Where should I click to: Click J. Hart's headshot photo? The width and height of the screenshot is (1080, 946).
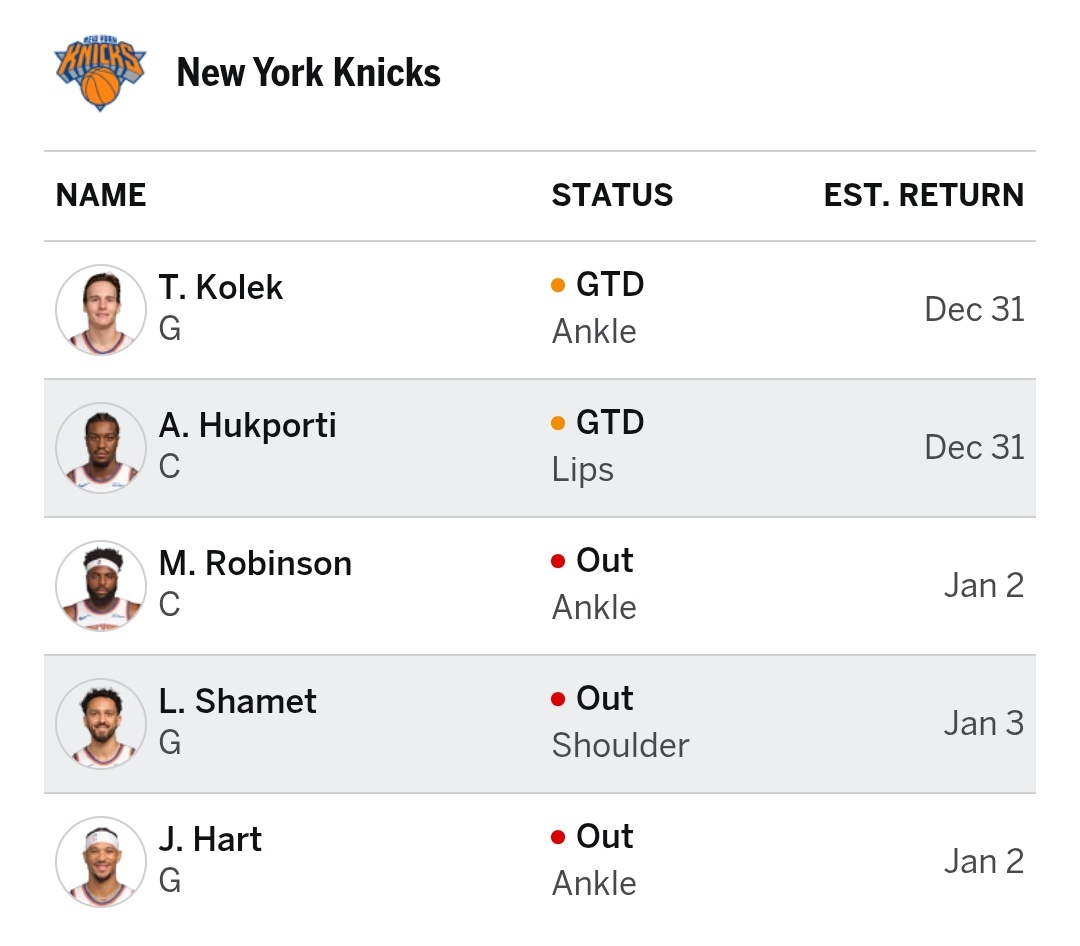100,862
